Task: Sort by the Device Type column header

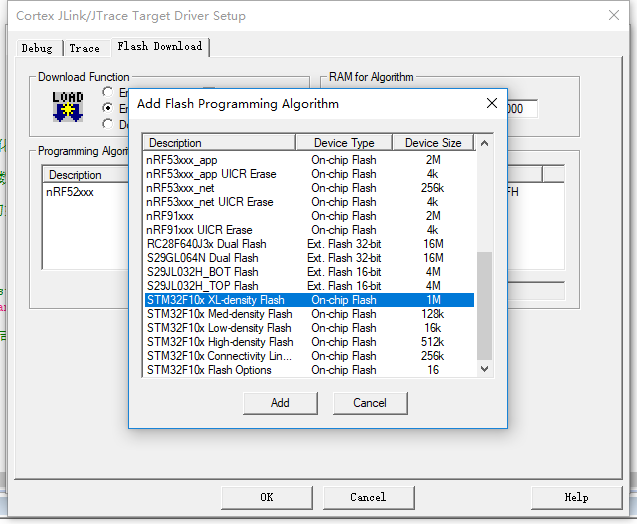Action: (344, 143)
